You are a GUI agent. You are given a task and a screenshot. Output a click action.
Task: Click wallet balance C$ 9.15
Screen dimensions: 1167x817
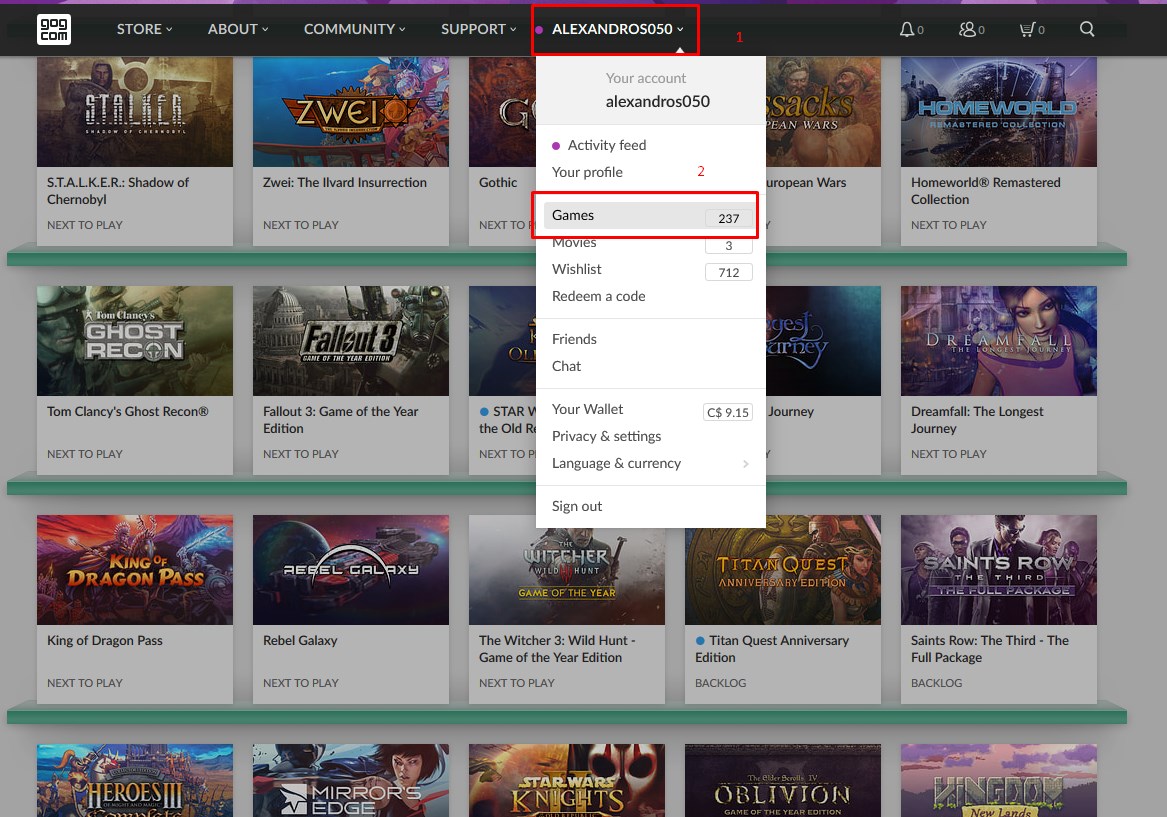tap(728, 412)
